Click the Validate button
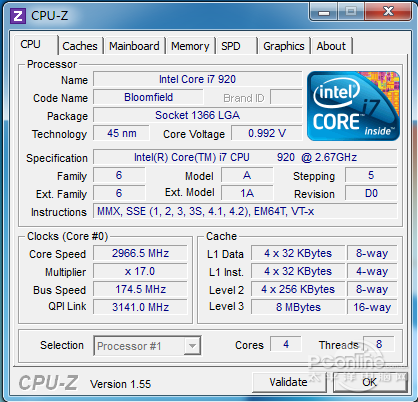This screenshot has height=402, width=418. (289, 382)
